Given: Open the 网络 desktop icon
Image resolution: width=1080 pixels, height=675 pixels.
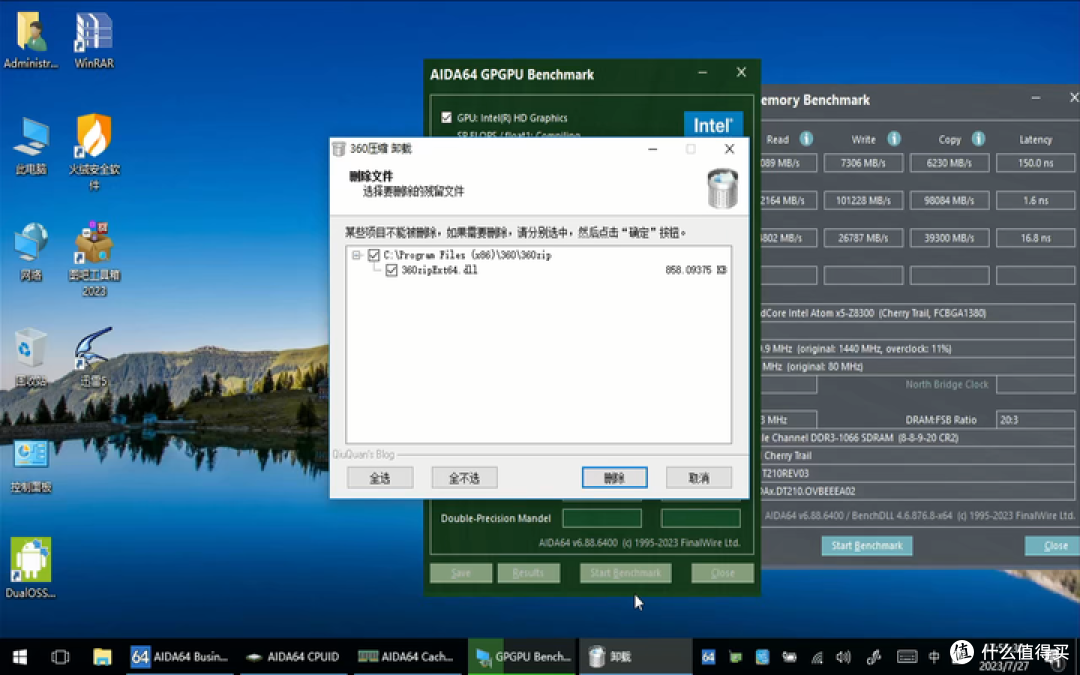Looking at the screenshot, I should [x=30, y=252].
